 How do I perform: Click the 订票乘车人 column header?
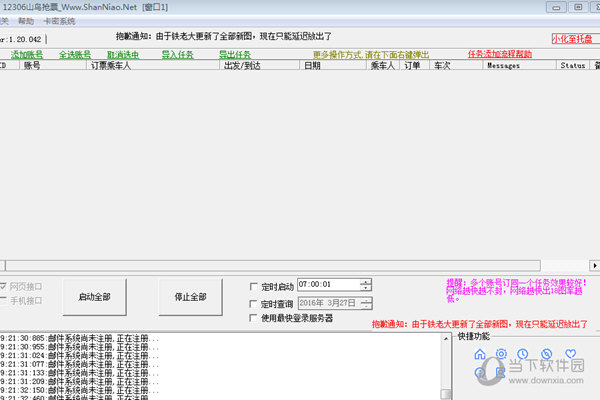click(x=153, y=65)
